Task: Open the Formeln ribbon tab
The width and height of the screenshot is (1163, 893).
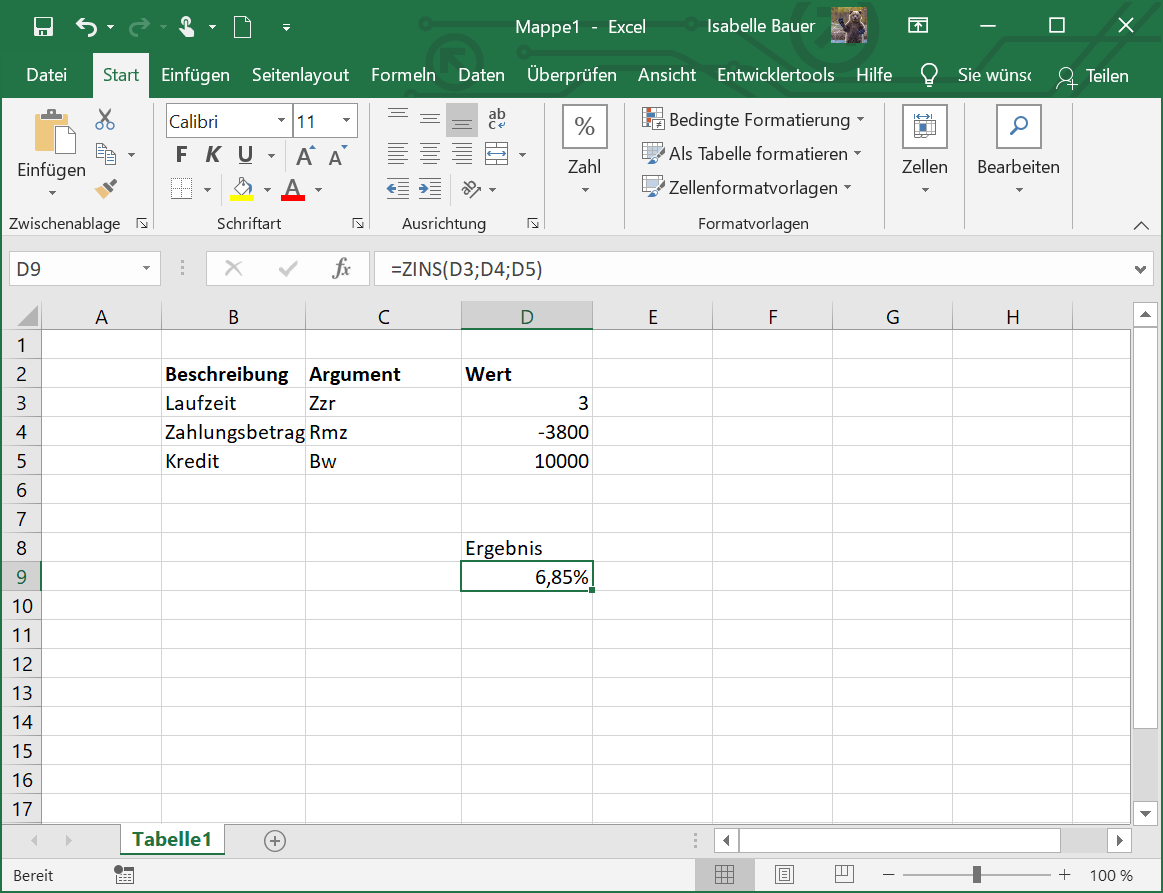Action: [403, 75]
